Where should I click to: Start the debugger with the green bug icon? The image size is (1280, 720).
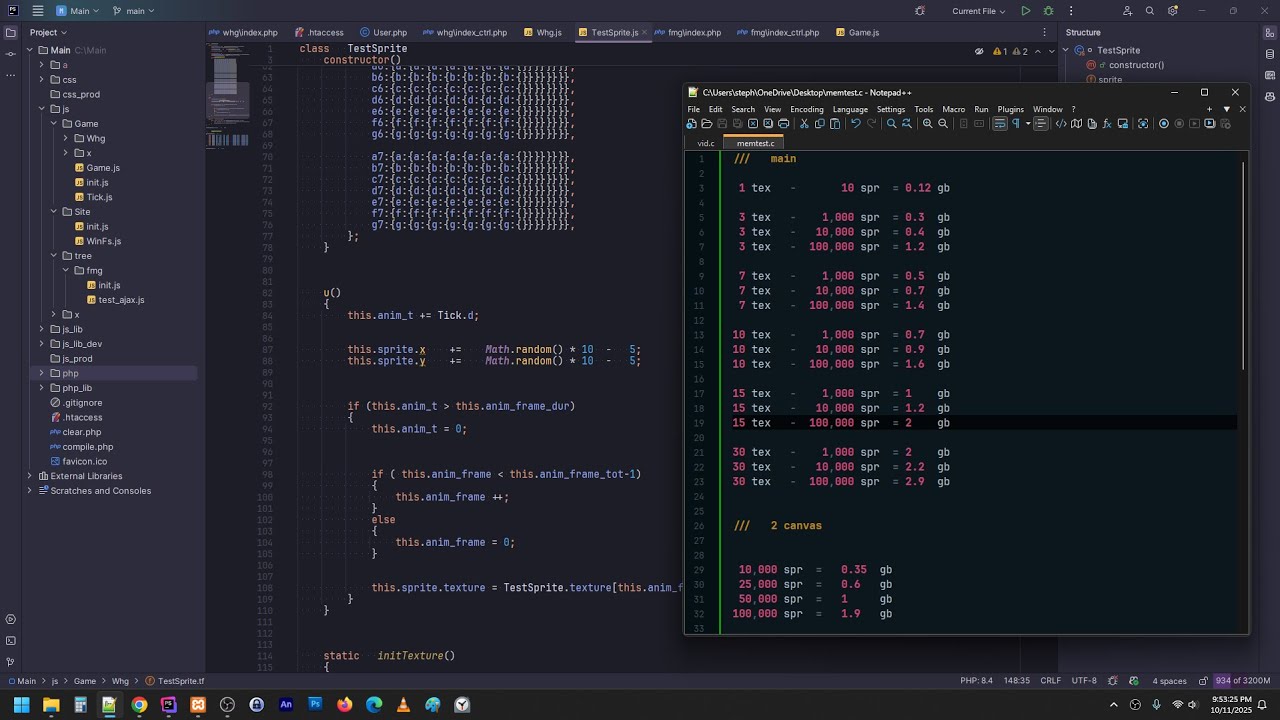click(1048, 11)
